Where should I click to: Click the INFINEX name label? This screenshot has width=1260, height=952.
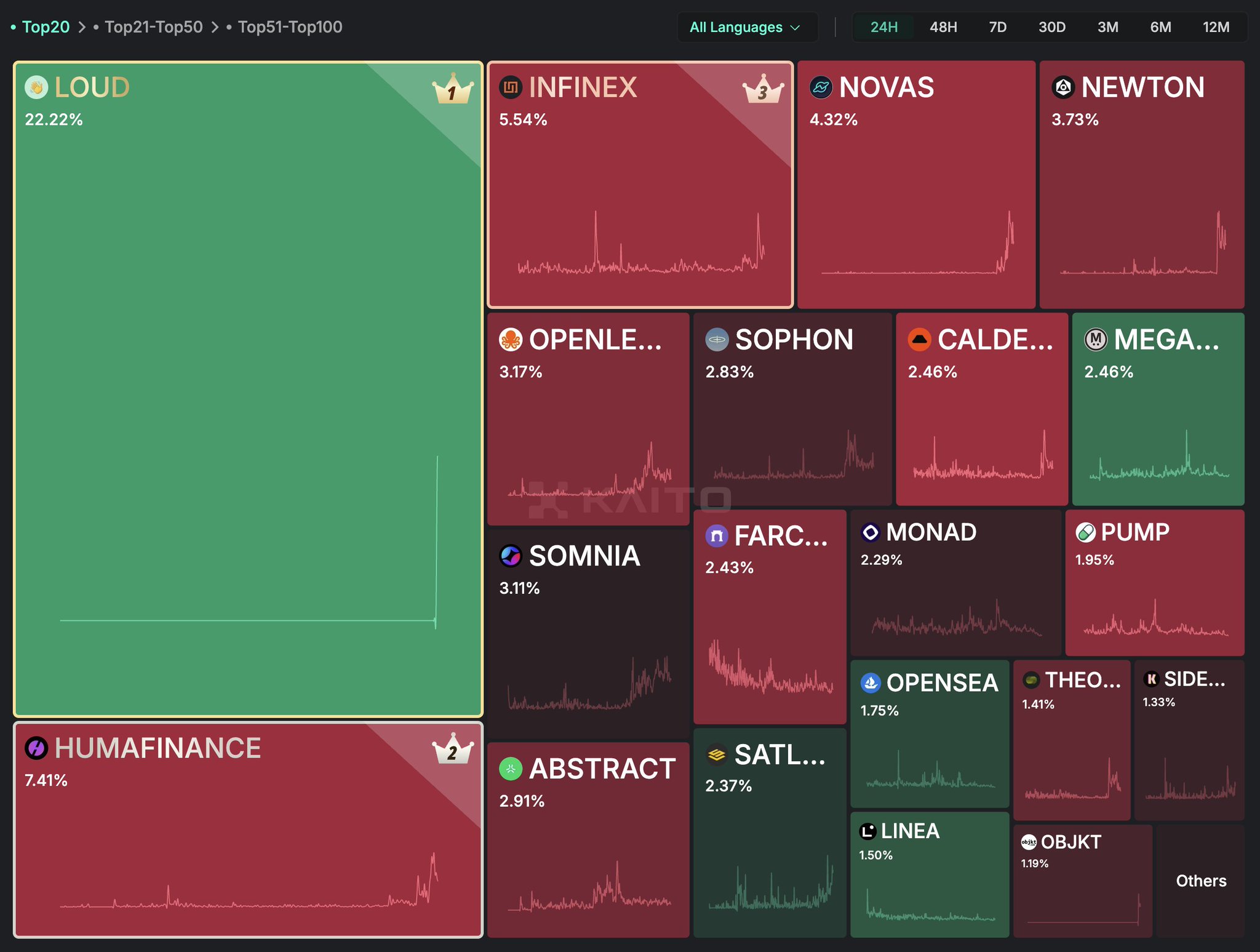pos(583,87)
